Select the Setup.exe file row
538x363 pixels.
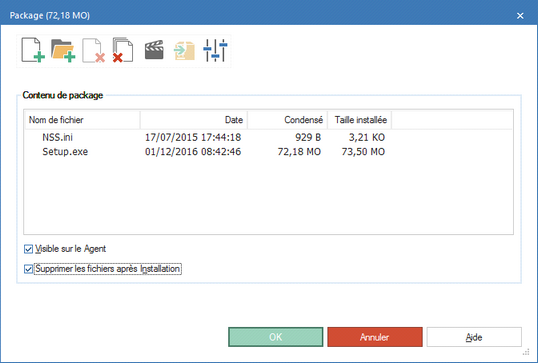(268, 152)
